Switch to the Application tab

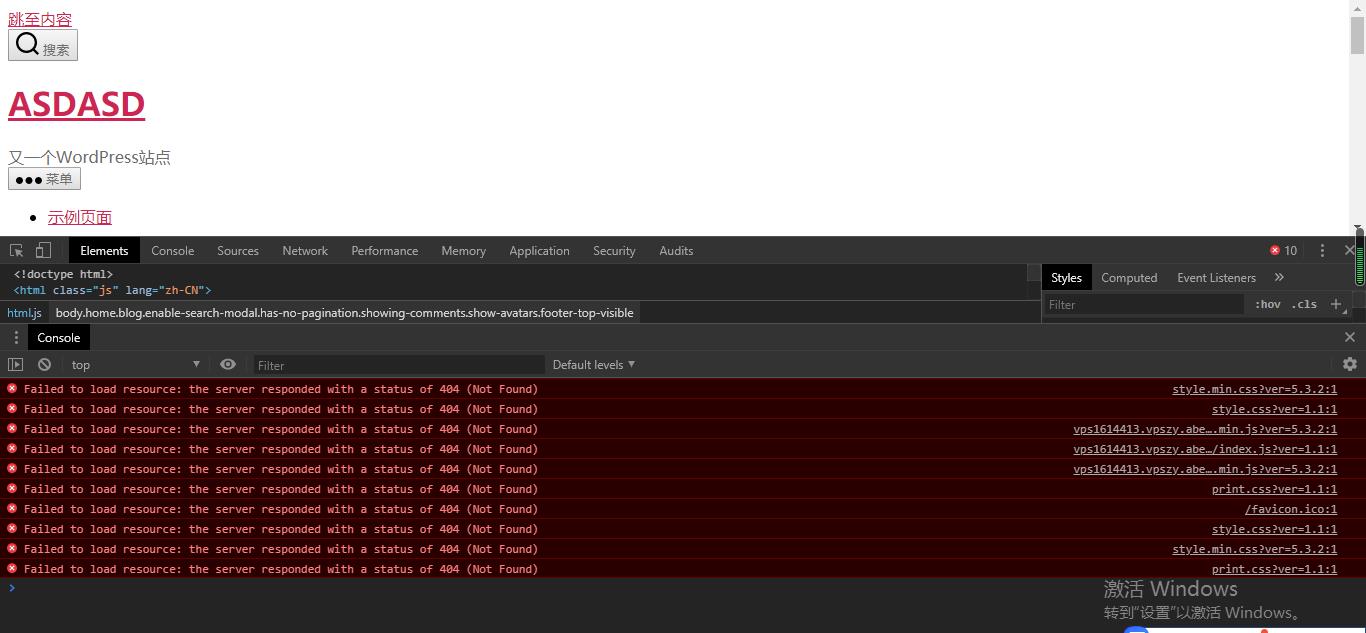click(539, 251)
